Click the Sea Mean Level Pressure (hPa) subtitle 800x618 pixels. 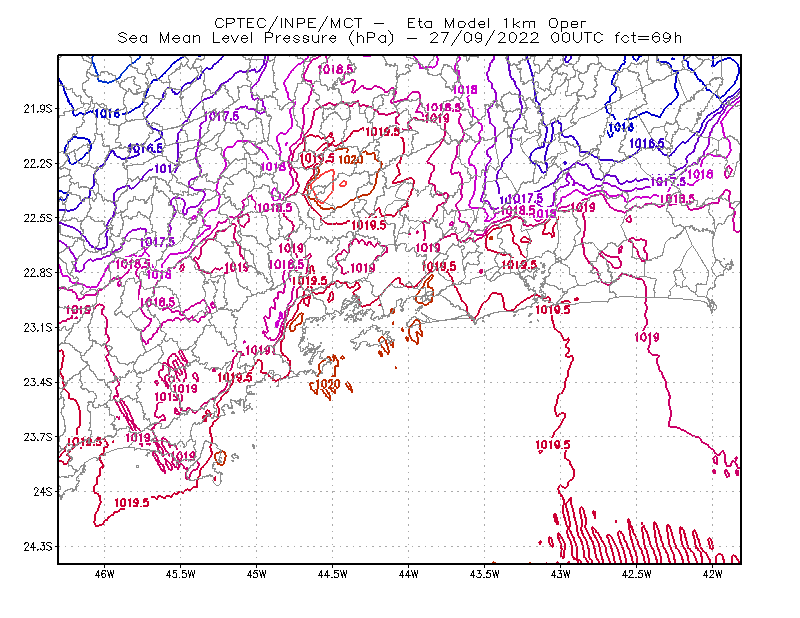256,38
